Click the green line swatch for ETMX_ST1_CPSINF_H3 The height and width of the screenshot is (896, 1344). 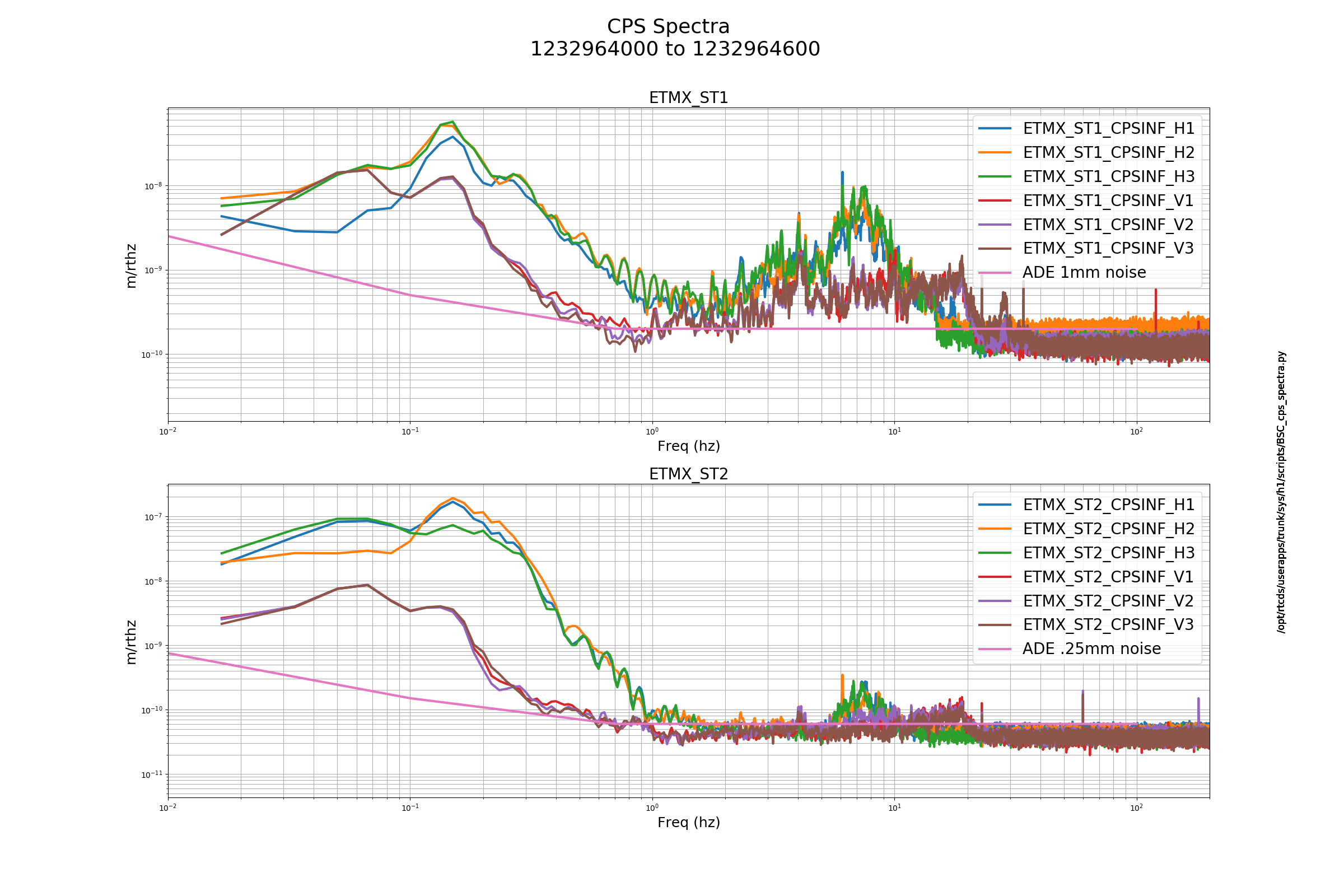coord(995,176)
